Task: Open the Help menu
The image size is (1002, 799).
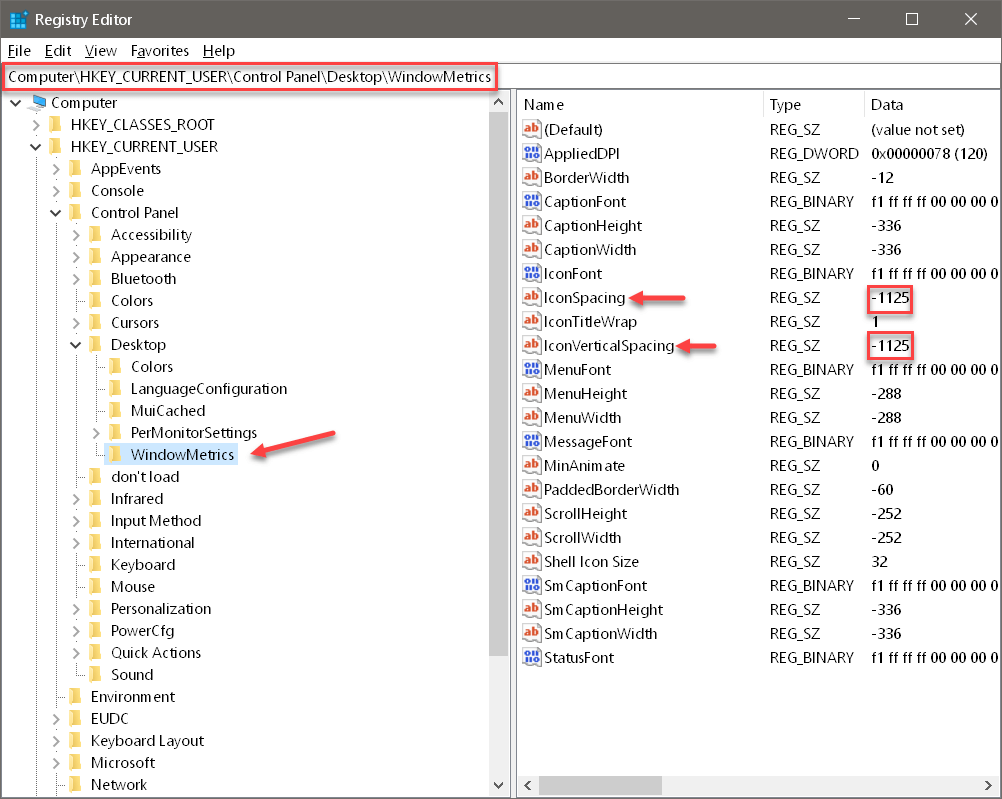Action: (x=219, y=50)
